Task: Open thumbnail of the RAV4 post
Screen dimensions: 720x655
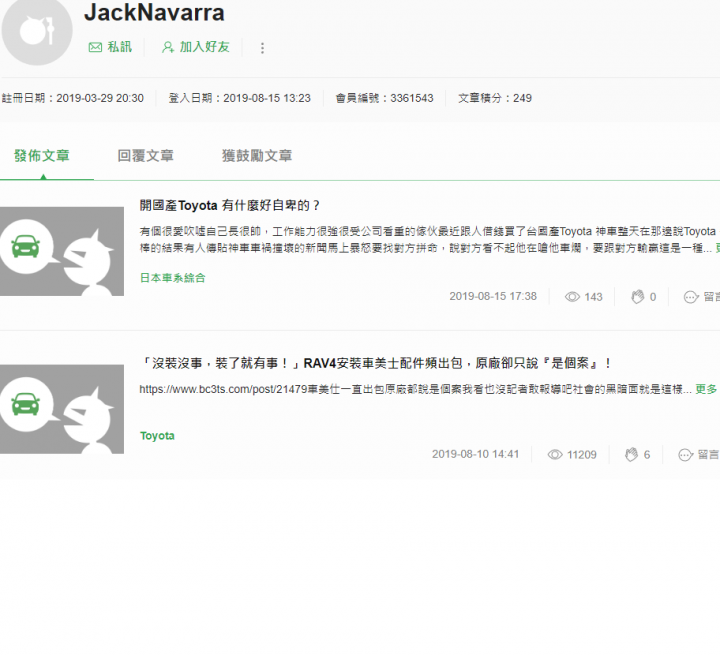Action: coord(62,409)
